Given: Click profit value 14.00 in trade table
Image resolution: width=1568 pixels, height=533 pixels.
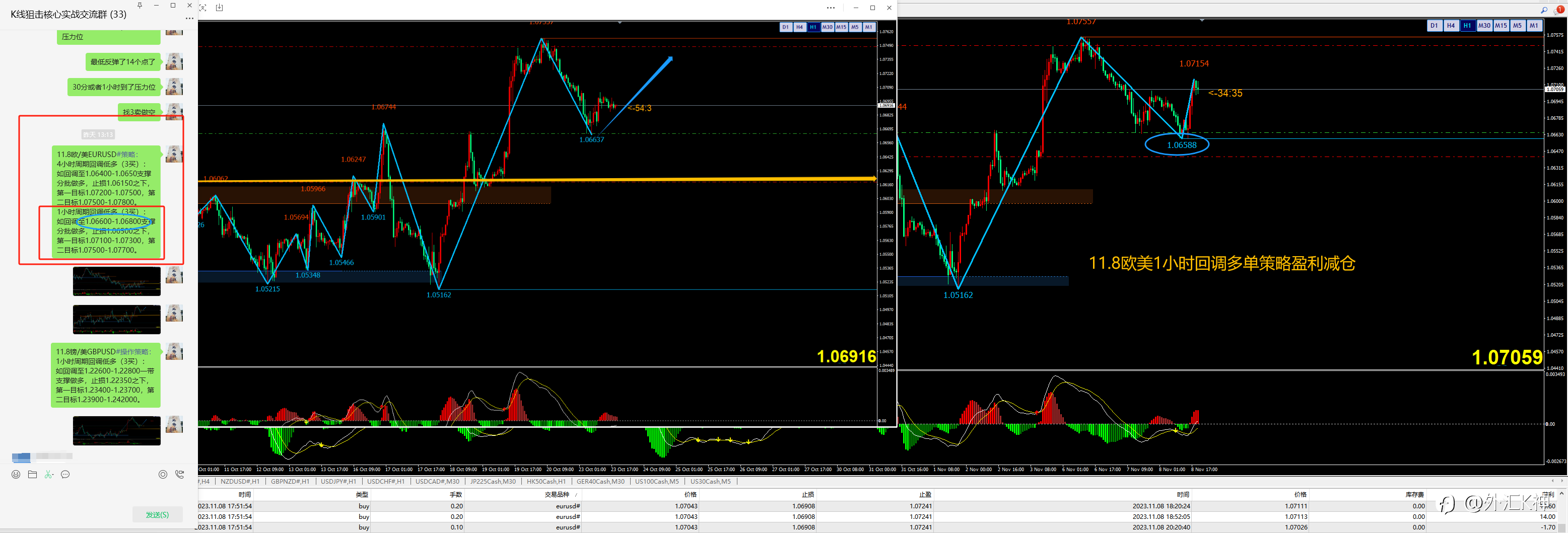Looking at the screenshot, I should point(1547,516).
